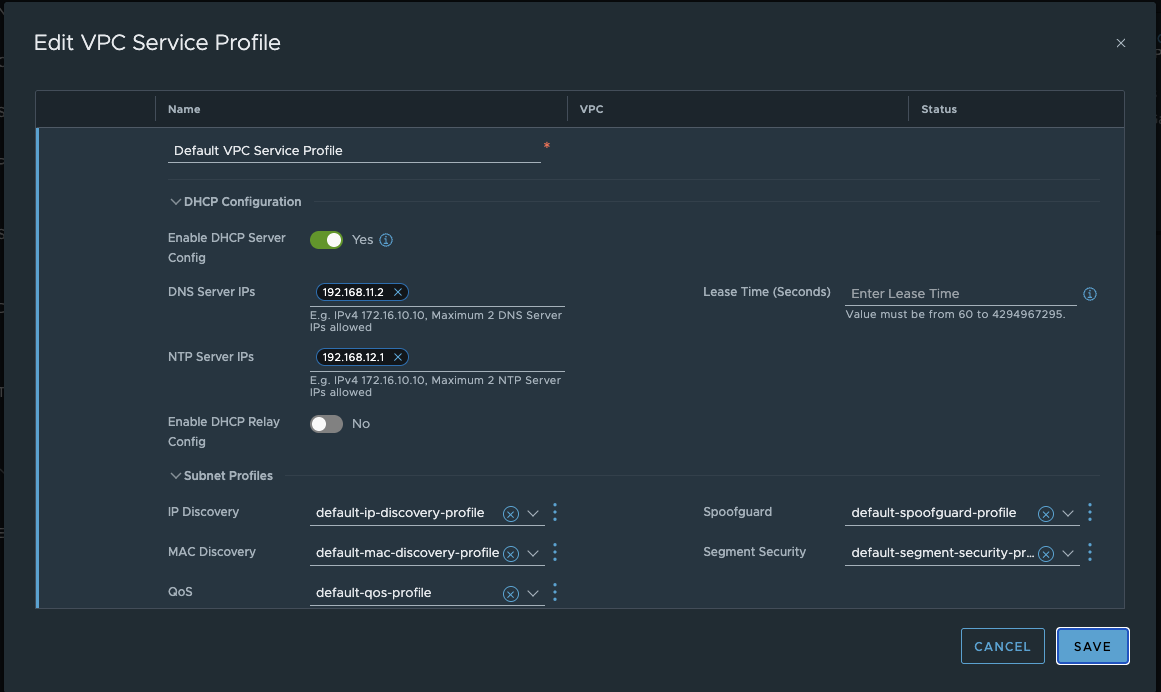Open the IP Discovery profile dropdown
1161x692 pixels.
click(534, 512)
